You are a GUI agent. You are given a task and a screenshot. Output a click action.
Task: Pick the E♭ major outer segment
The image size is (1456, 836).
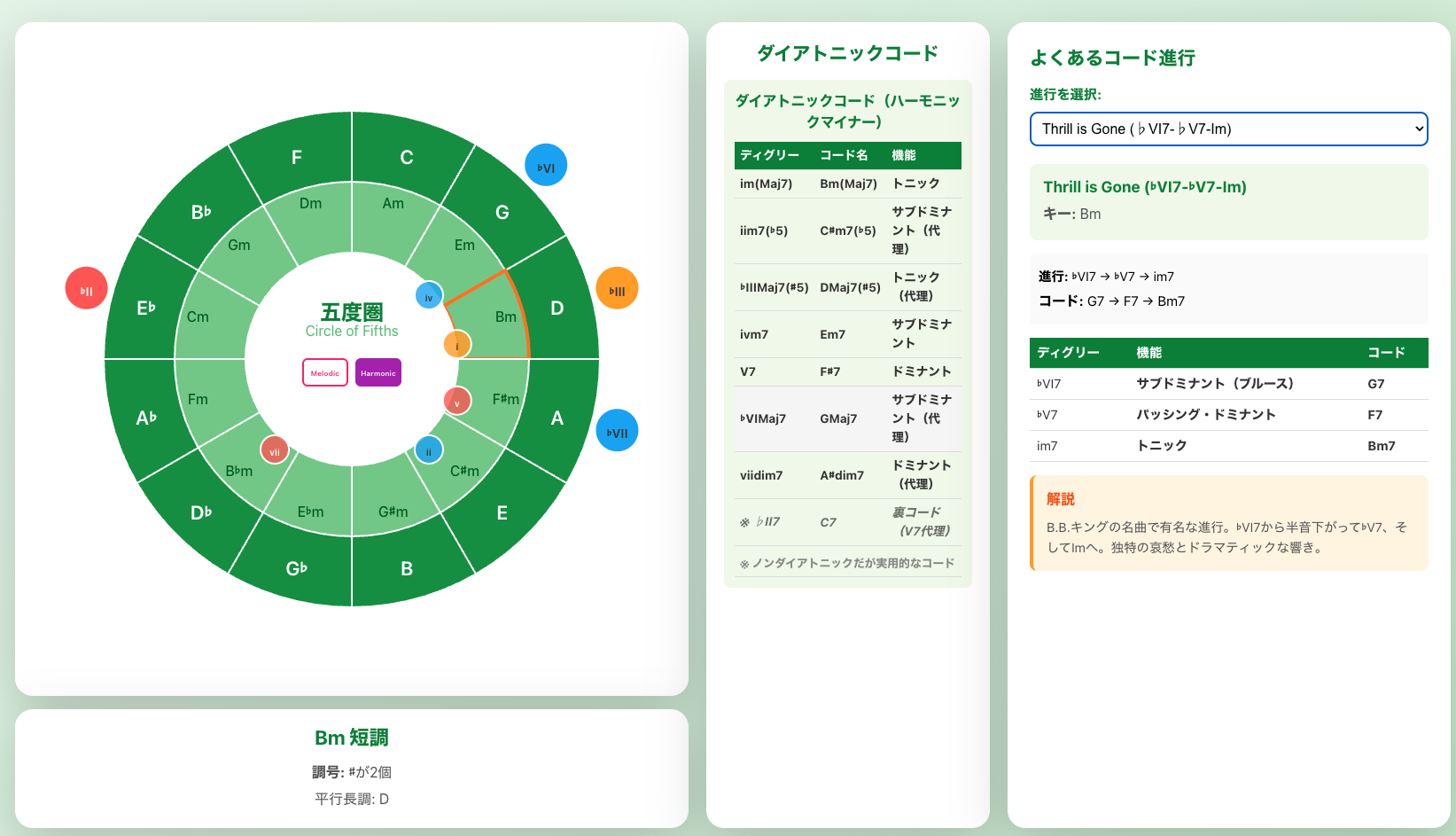tap(146, 308)
